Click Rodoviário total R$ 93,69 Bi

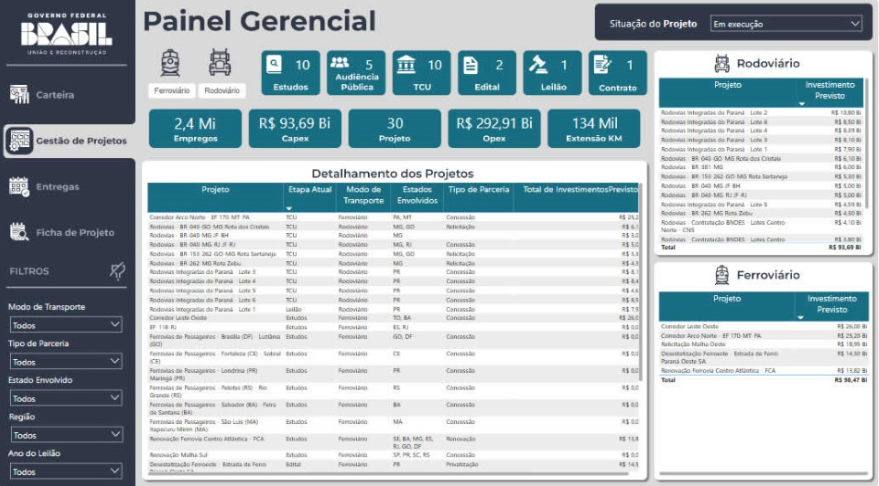tap(845, 247)
